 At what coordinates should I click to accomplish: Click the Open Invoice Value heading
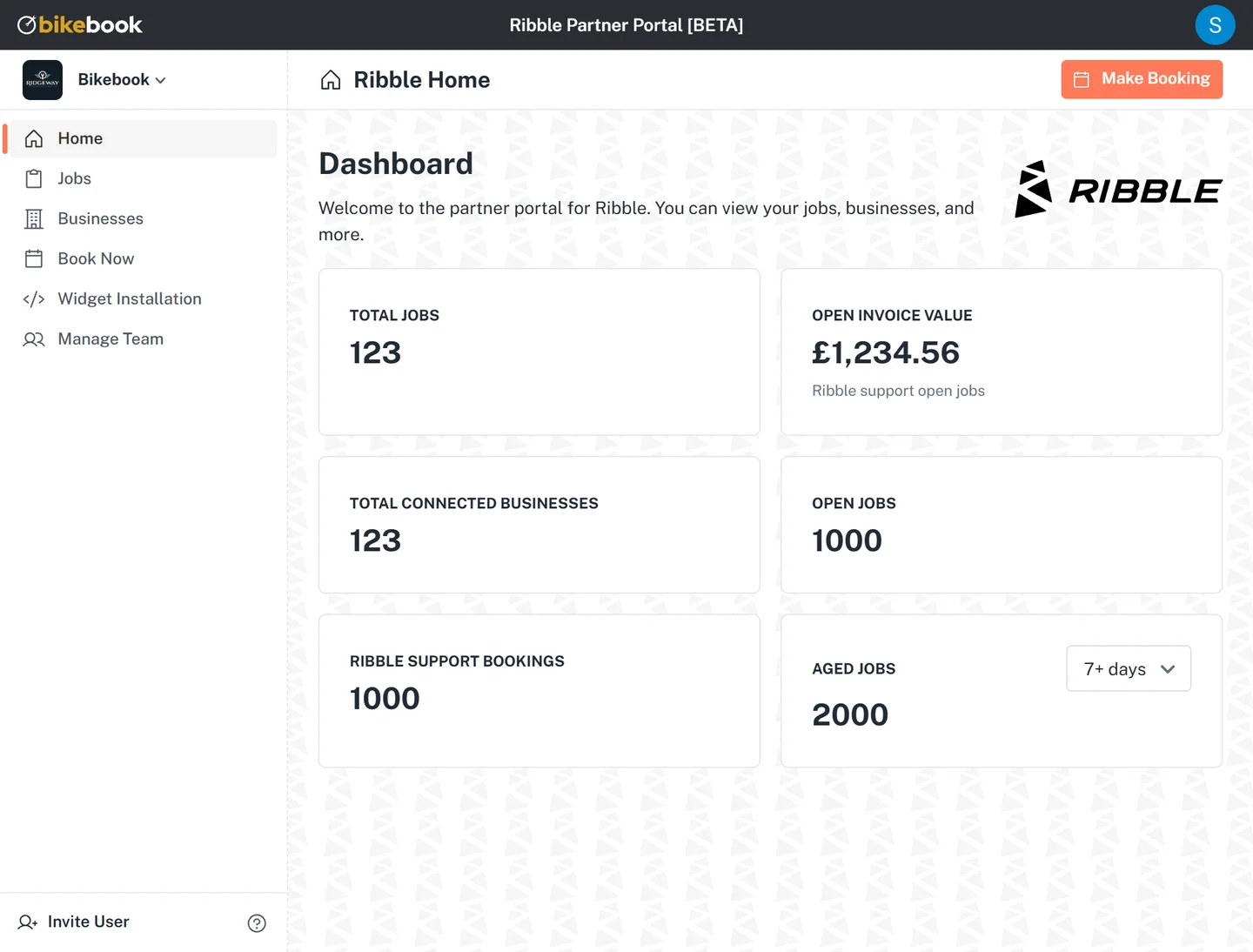click(892, 315)
